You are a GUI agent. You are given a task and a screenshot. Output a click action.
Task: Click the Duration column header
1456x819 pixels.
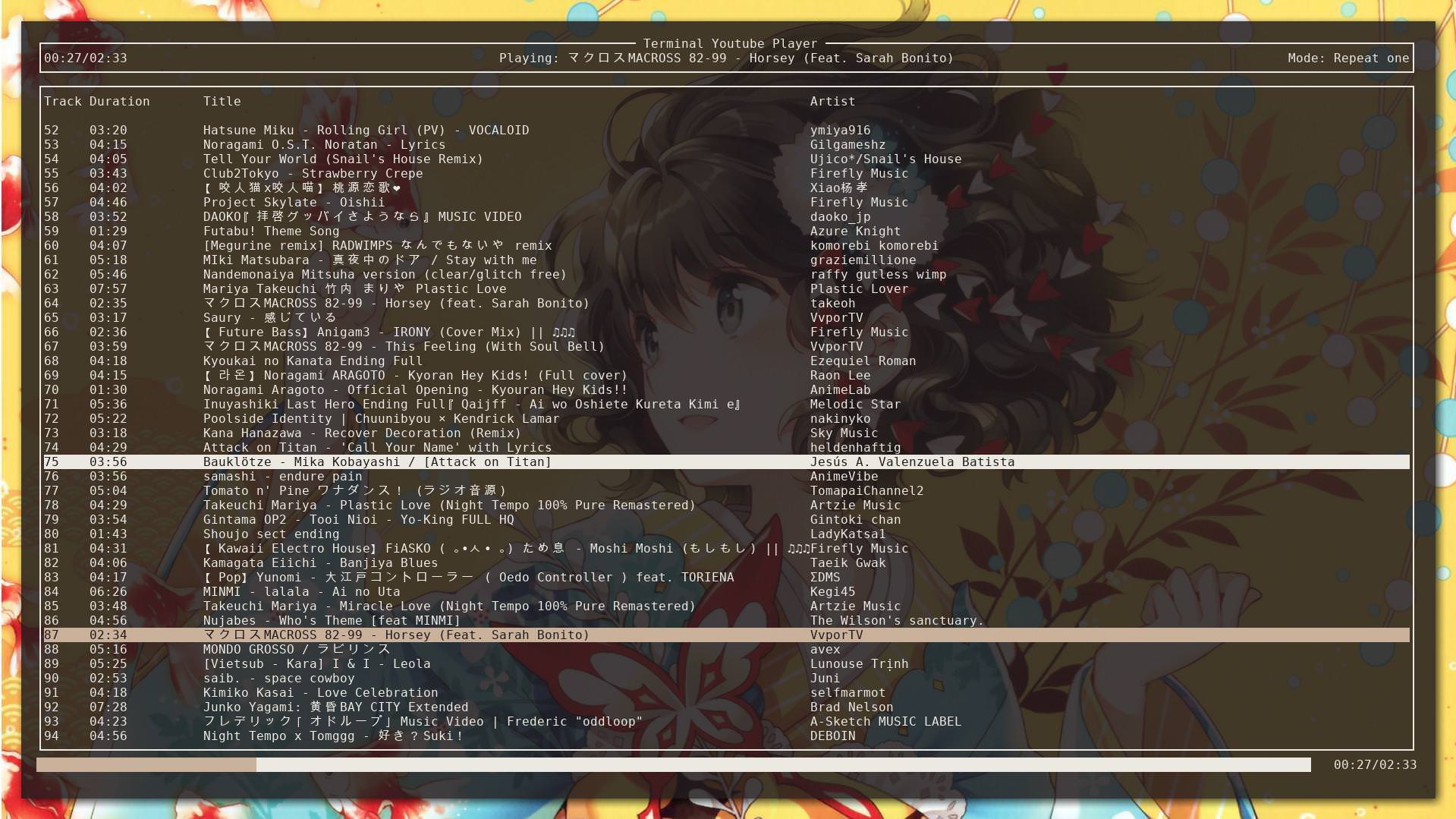119,102
